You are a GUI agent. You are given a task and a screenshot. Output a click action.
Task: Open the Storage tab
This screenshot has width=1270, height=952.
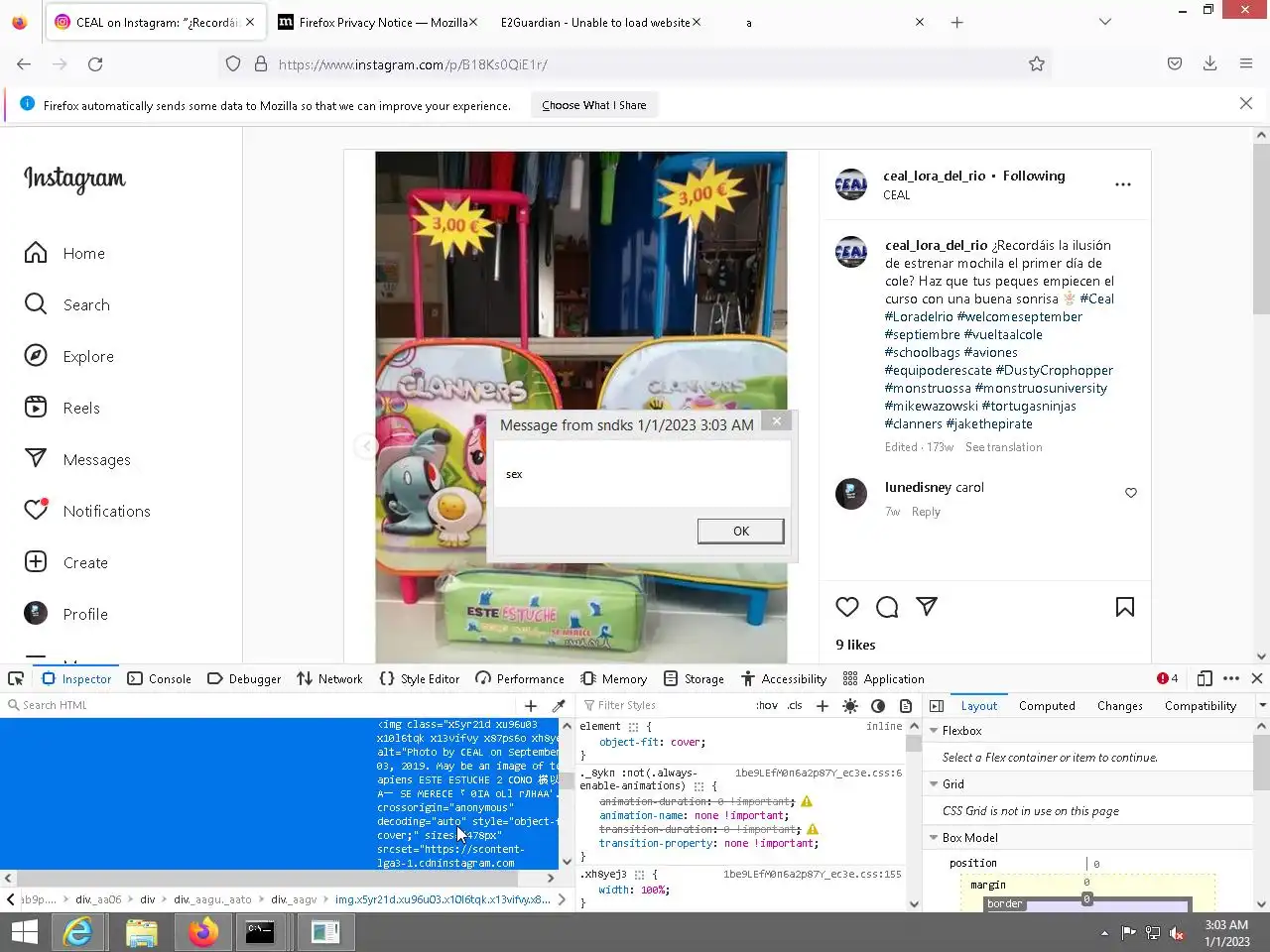[x=694, y=679]
